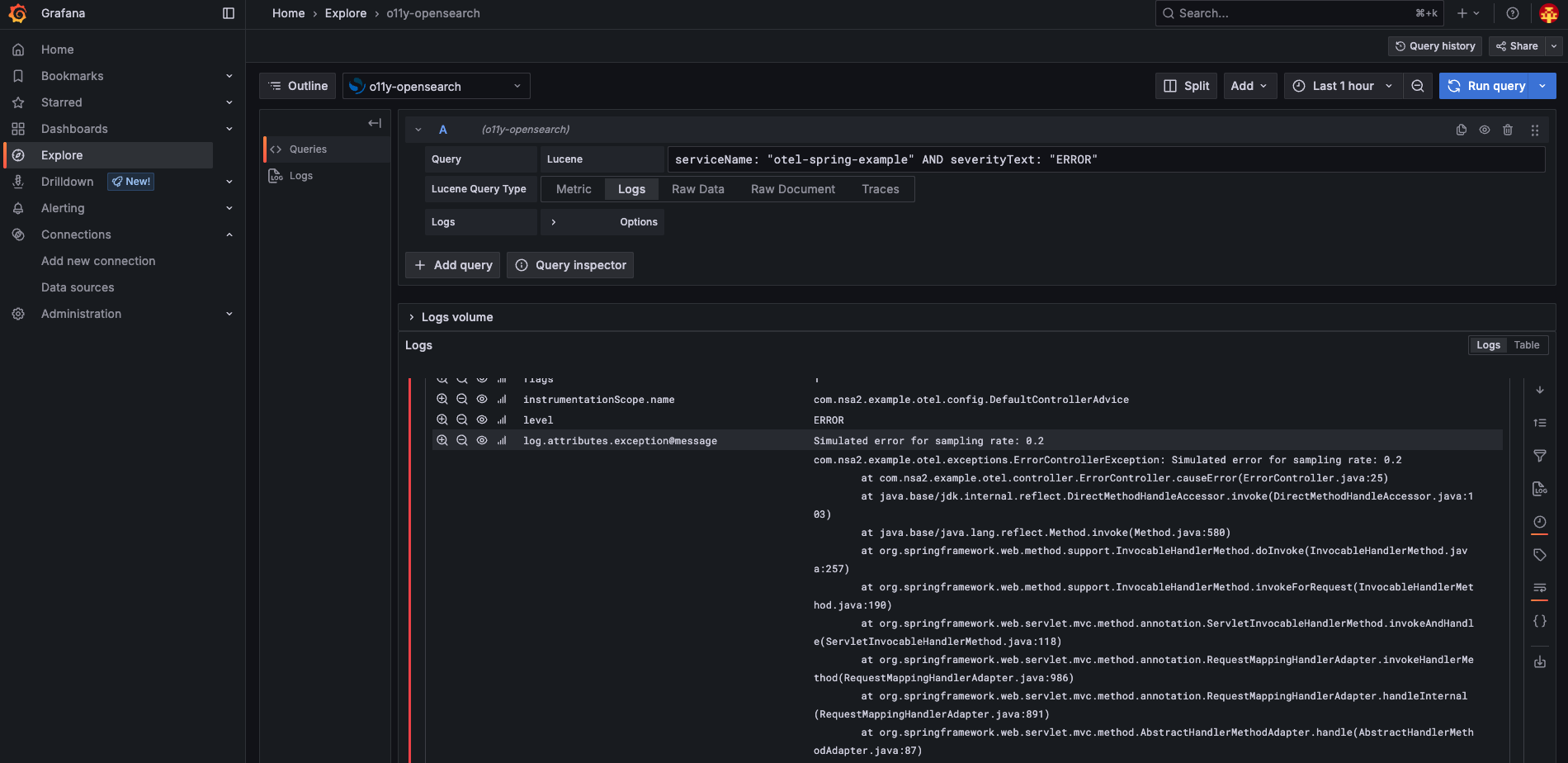Collapse query row A chevron
This screenshot has width=1568, height=763.
coord(418,130)
